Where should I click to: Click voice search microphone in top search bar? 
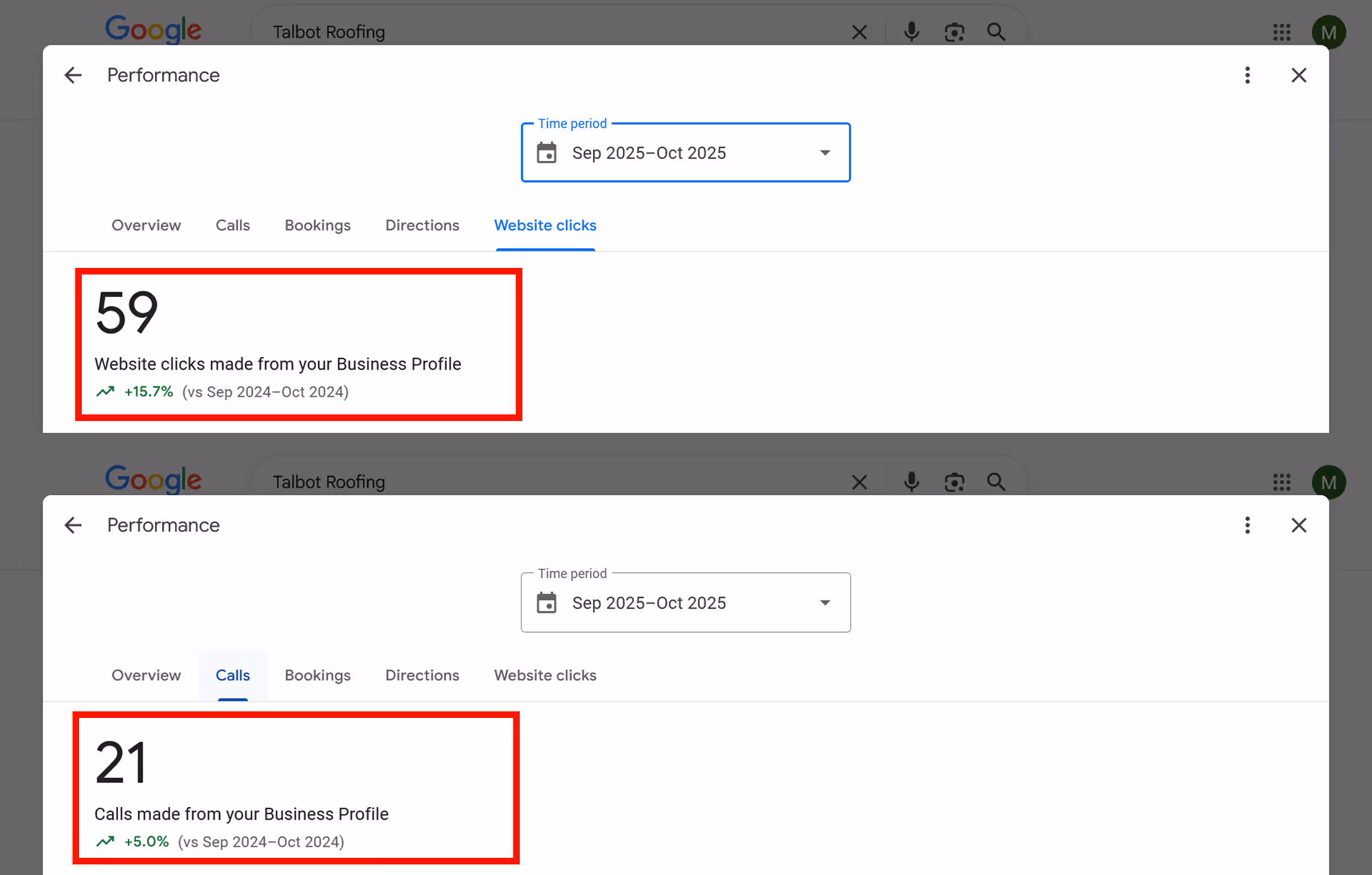tap(911, 32)
